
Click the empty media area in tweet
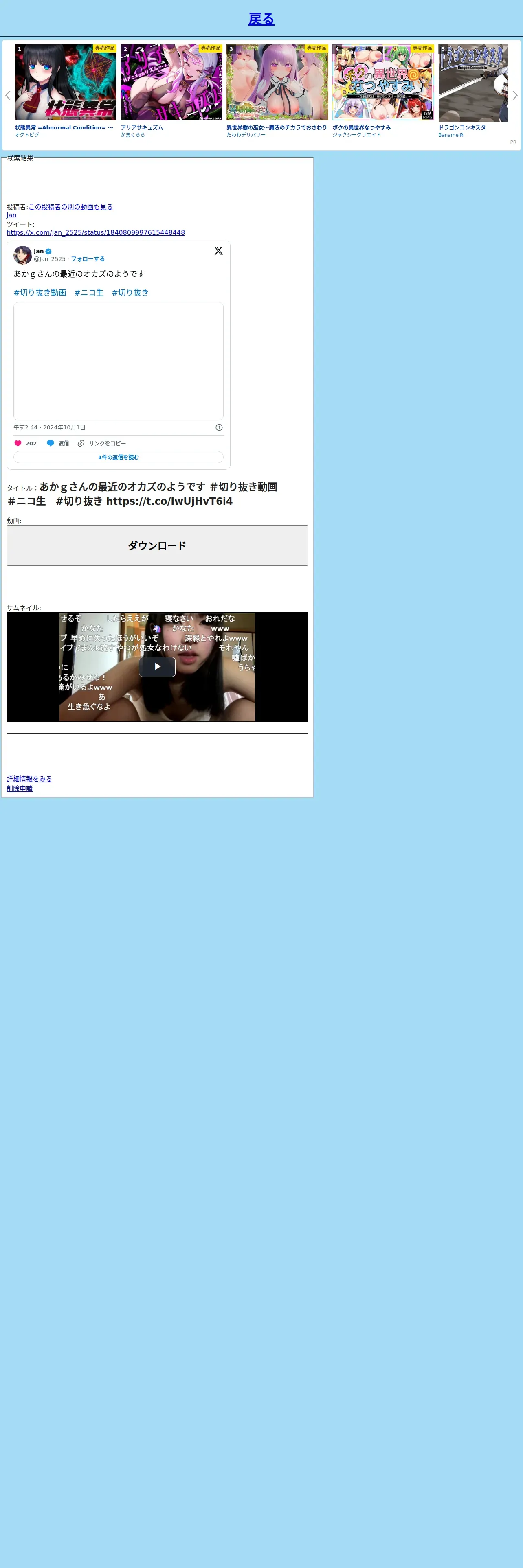[119, 361]
